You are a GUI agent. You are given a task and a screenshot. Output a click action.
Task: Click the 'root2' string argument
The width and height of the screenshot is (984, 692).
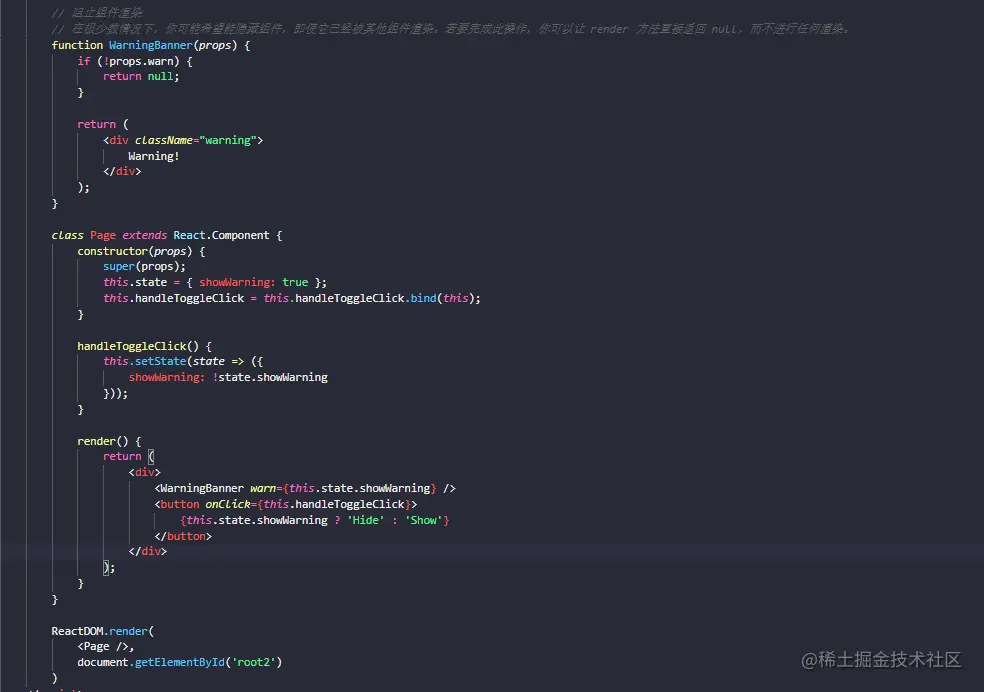coord(254,663)
